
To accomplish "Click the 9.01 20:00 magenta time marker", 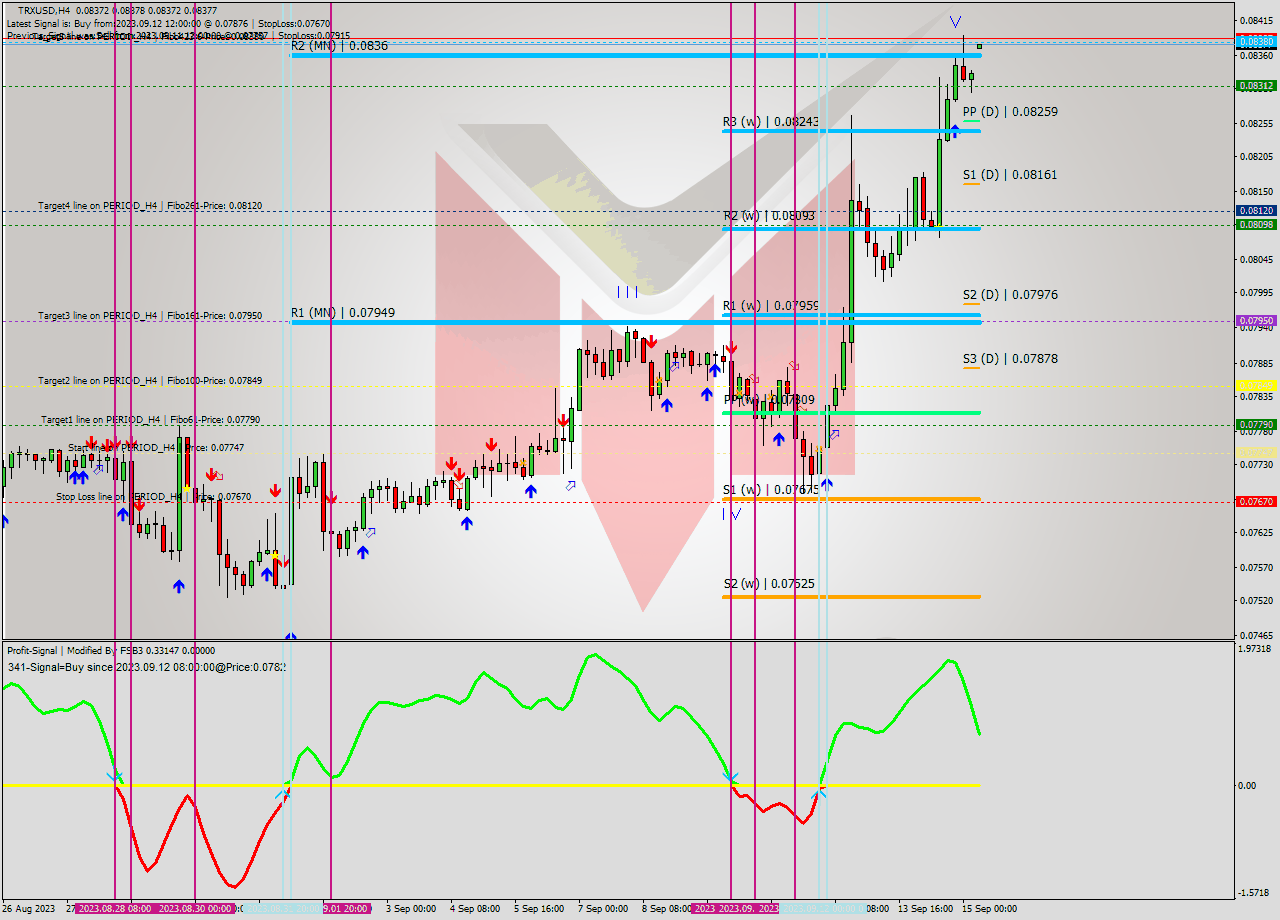I will (346, 909).
